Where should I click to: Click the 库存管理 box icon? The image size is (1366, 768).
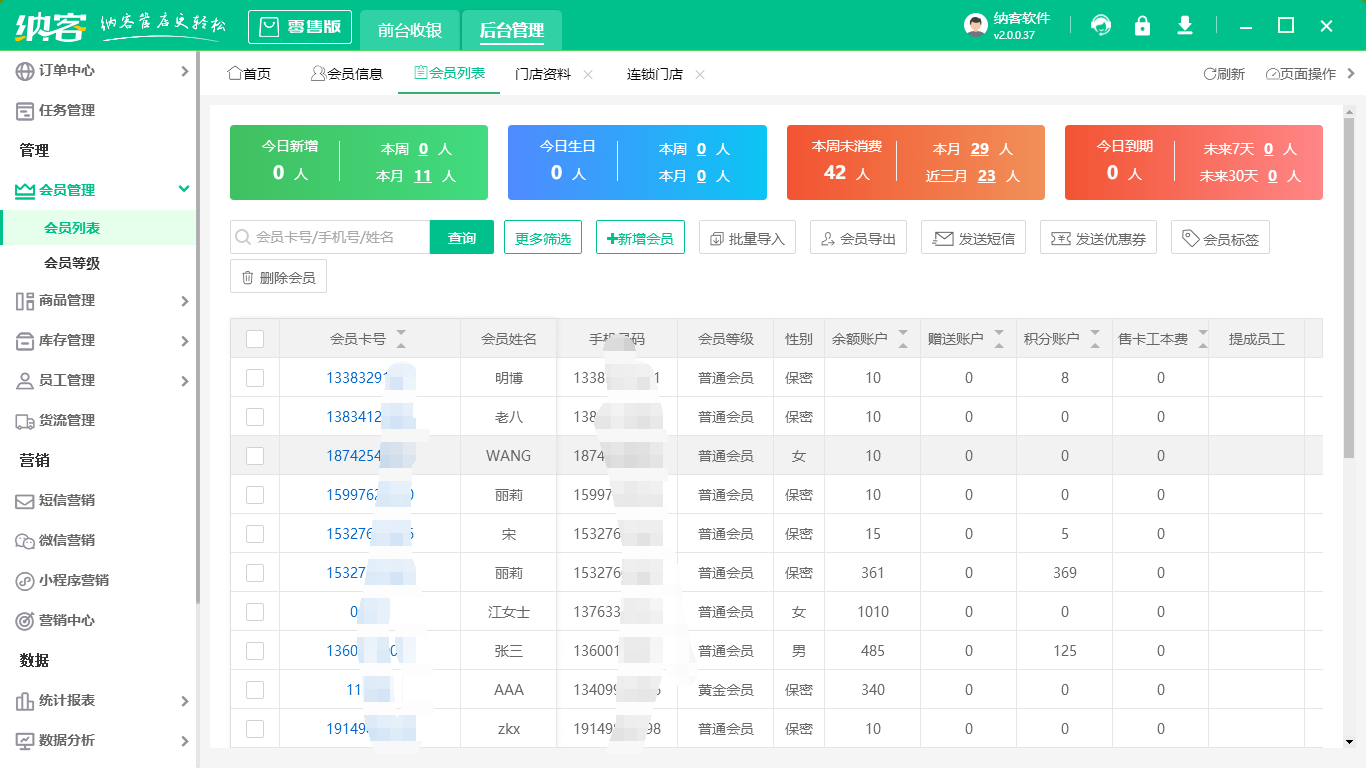25,340
